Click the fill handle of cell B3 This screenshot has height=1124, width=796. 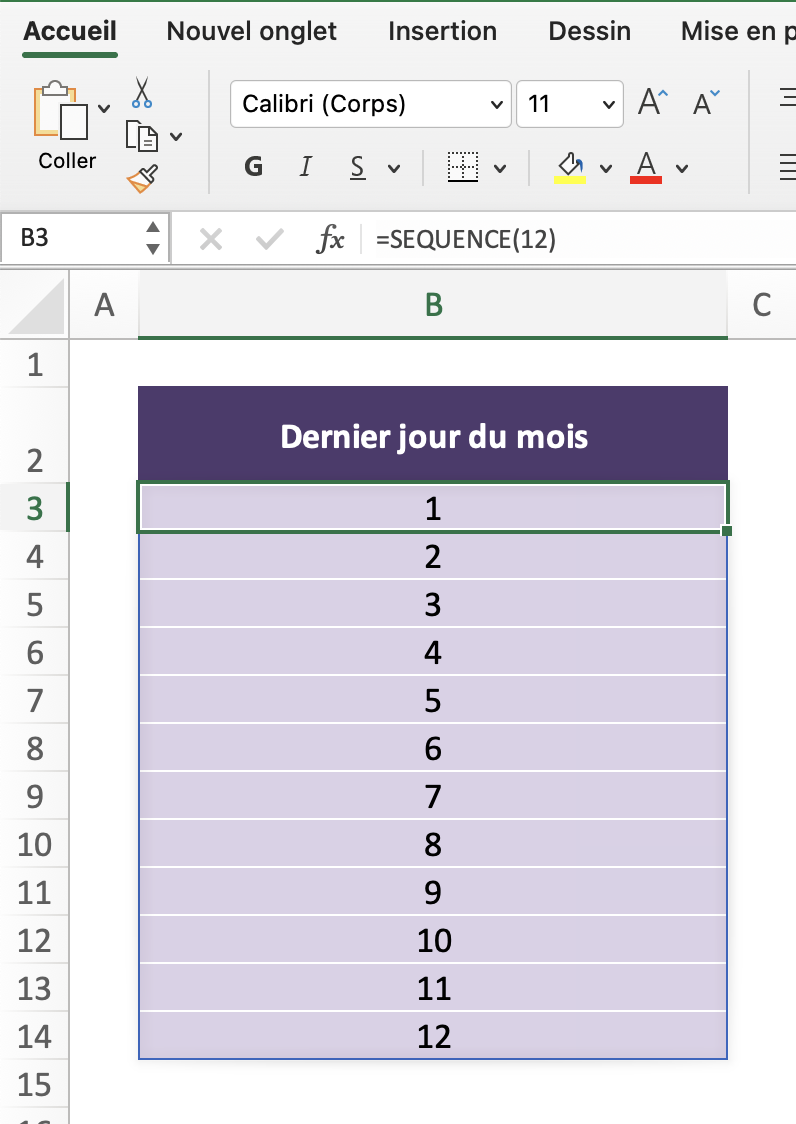pos(727,530)
